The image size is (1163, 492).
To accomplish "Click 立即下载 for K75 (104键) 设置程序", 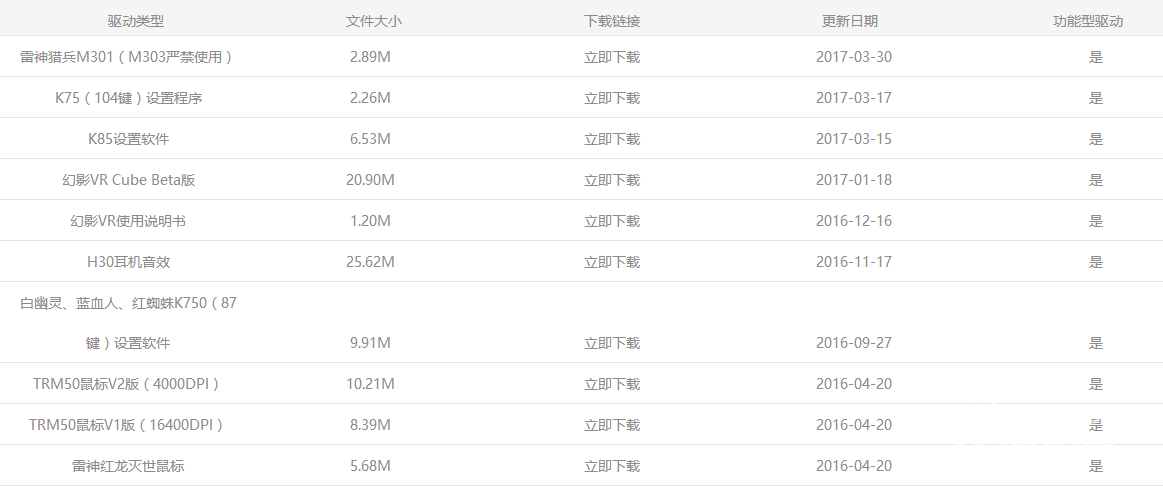I will (611, 98).
